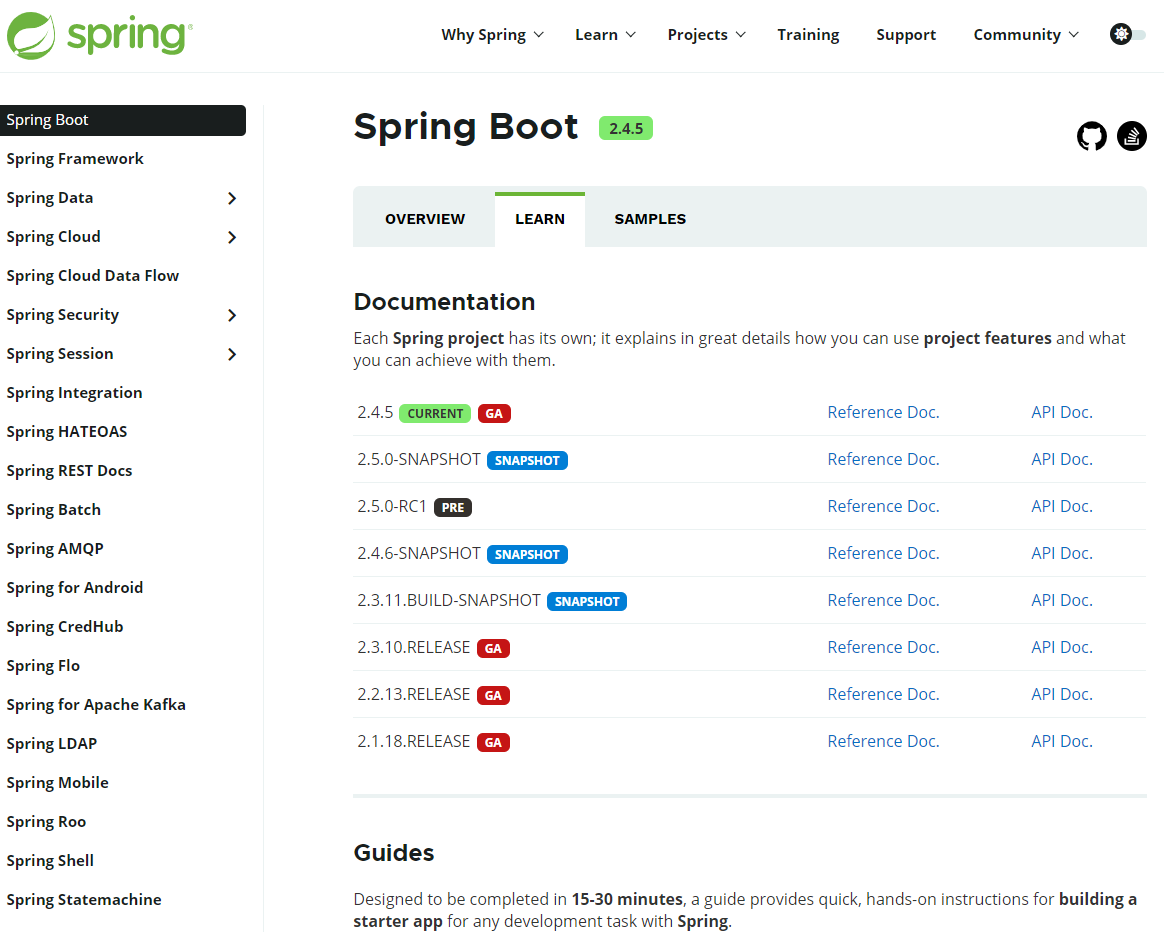Open Spring Roo project
This screenshot has height=932, width=1164.
pyautogui.click(x=46, y=821)
